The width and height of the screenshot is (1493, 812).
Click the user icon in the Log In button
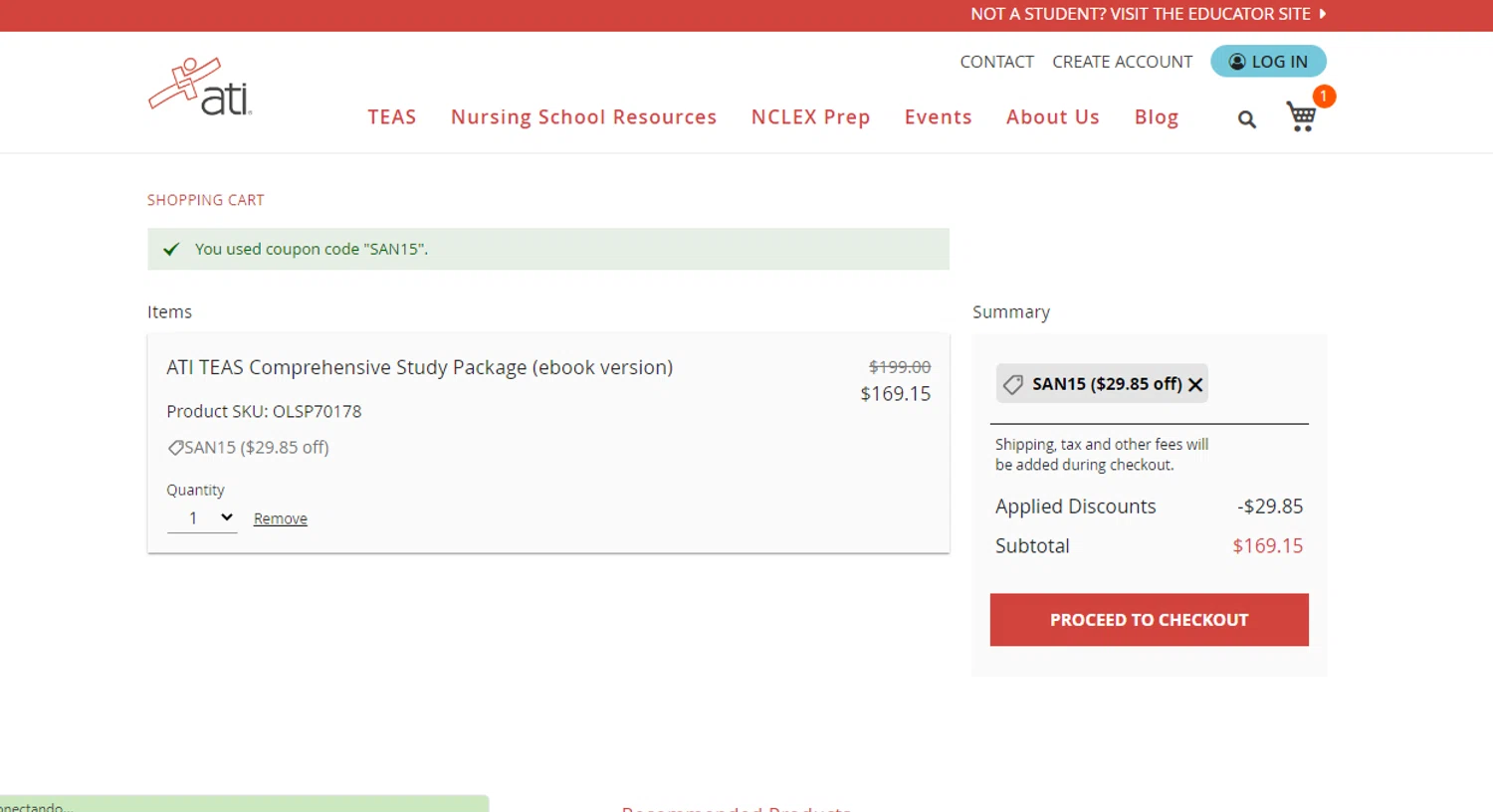click(x=1237, y=62)
